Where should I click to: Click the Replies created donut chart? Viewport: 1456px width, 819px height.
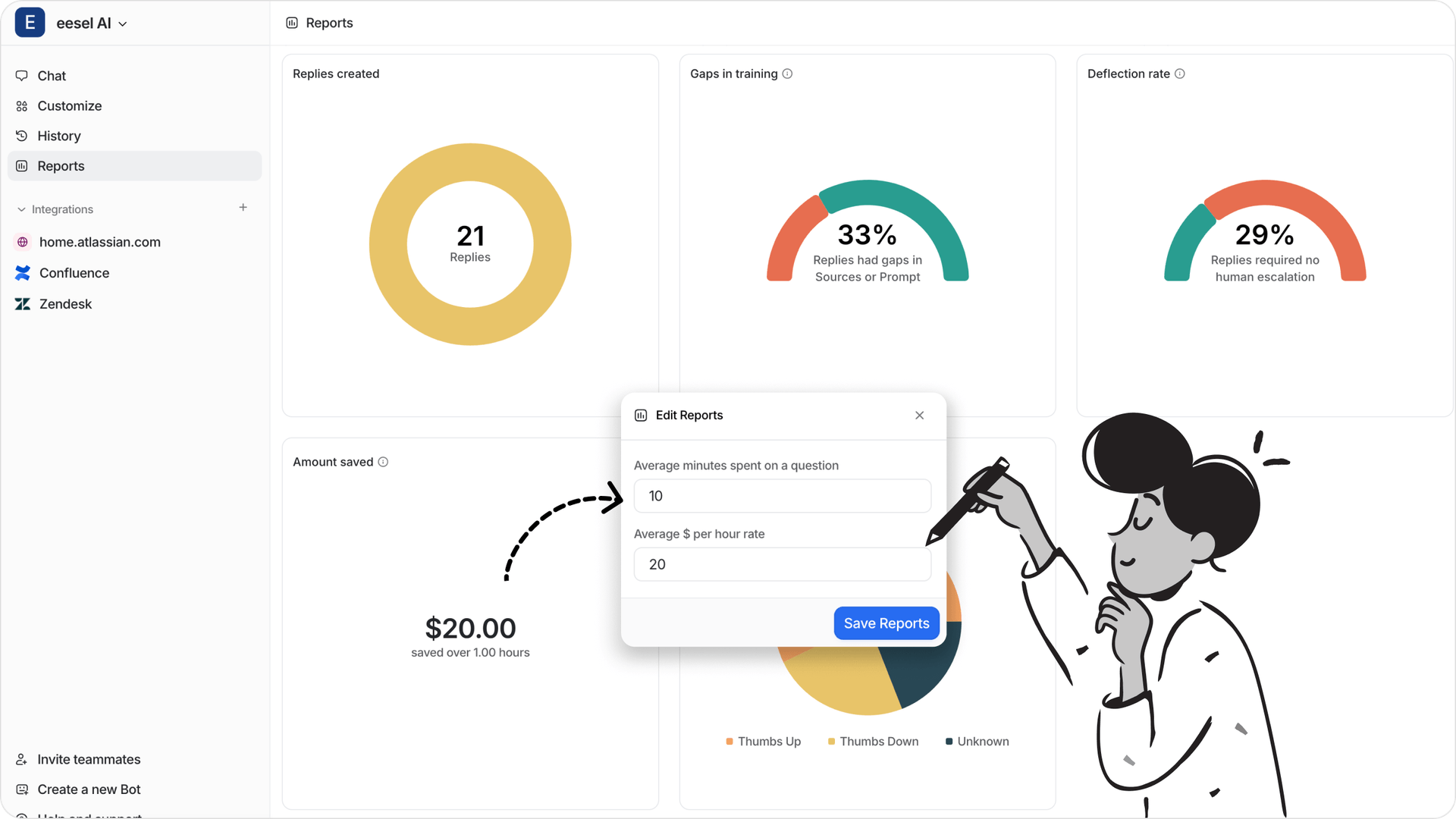pyautogui.click(x=470, y=244)
